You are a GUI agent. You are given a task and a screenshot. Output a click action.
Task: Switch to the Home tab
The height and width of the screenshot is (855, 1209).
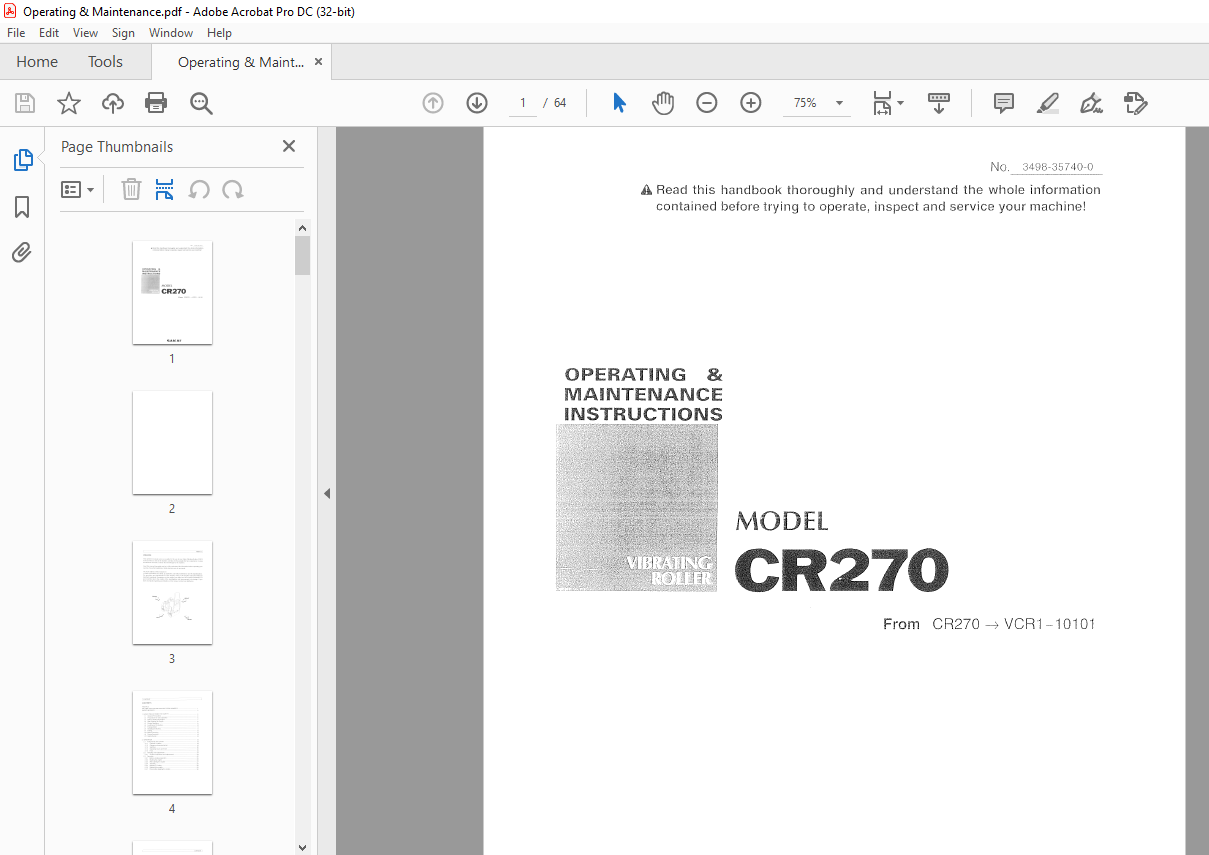click(37, 62)
